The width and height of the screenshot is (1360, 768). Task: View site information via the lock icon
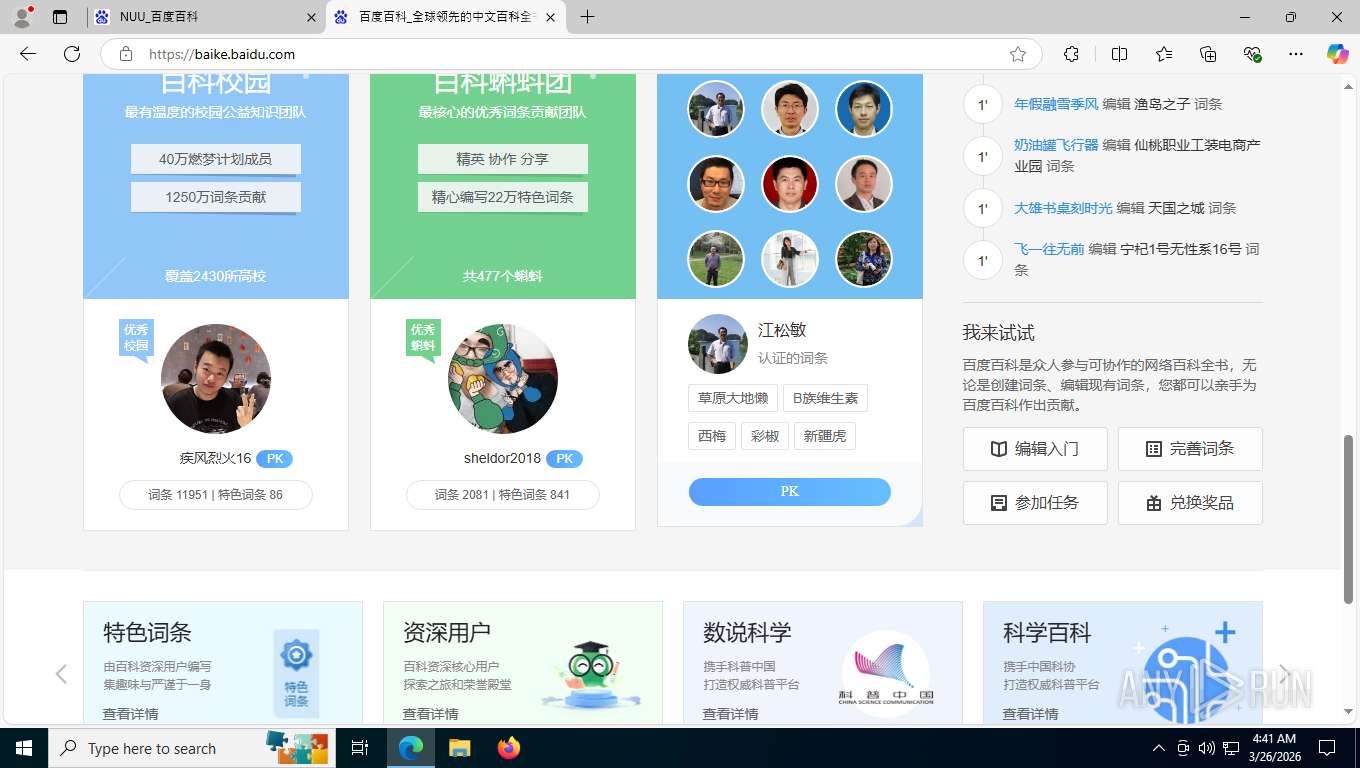pos(125,54)
